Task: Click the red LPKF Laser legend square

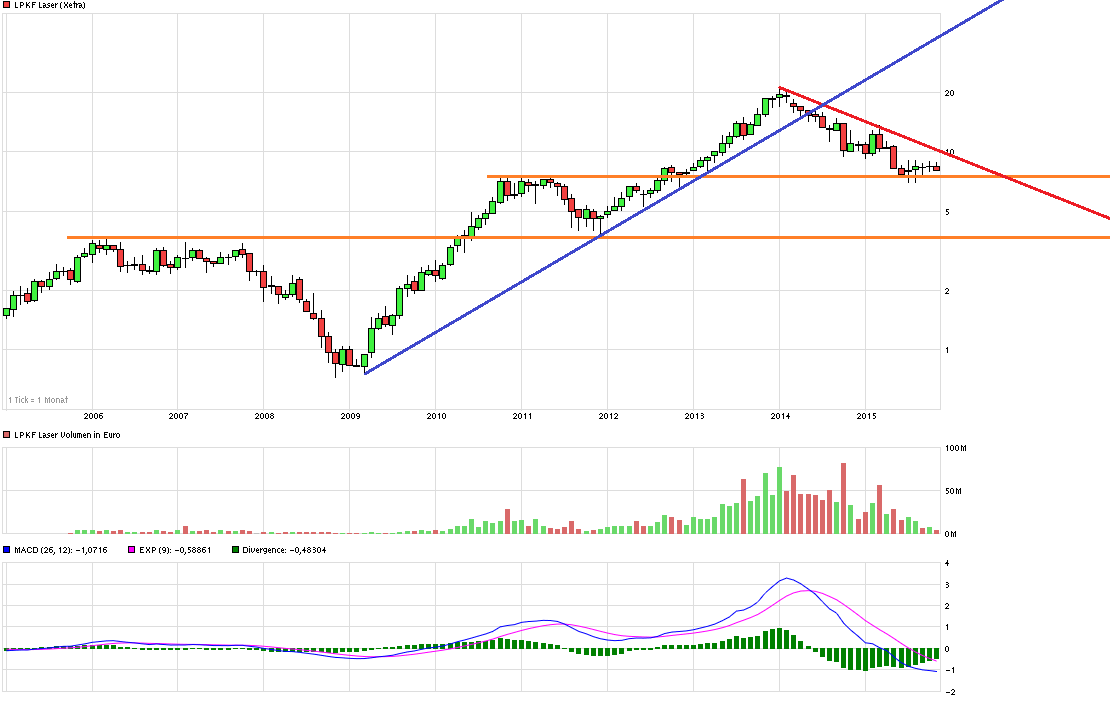Action: (x=6, y=5)
